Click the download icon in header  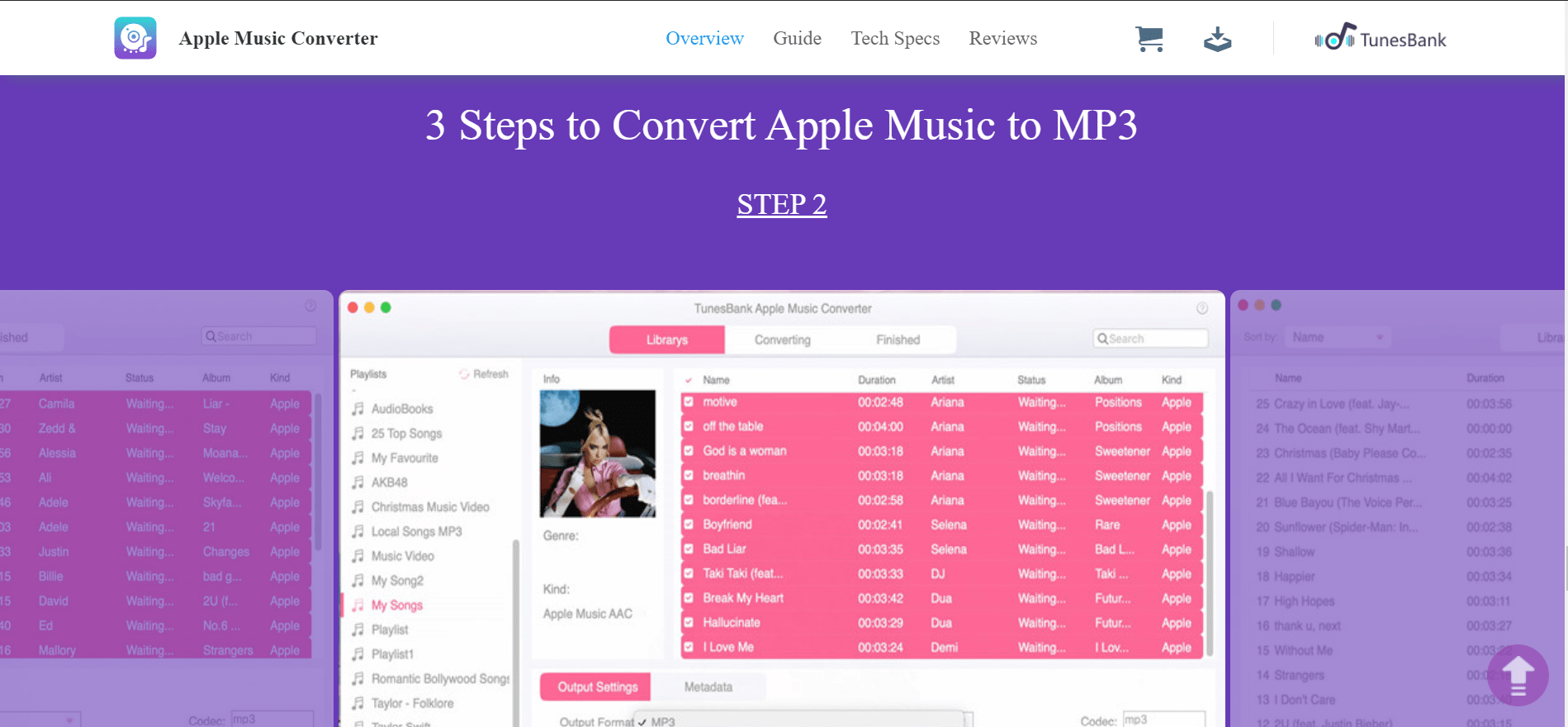pyautogui.click(x=1217, y=39)
